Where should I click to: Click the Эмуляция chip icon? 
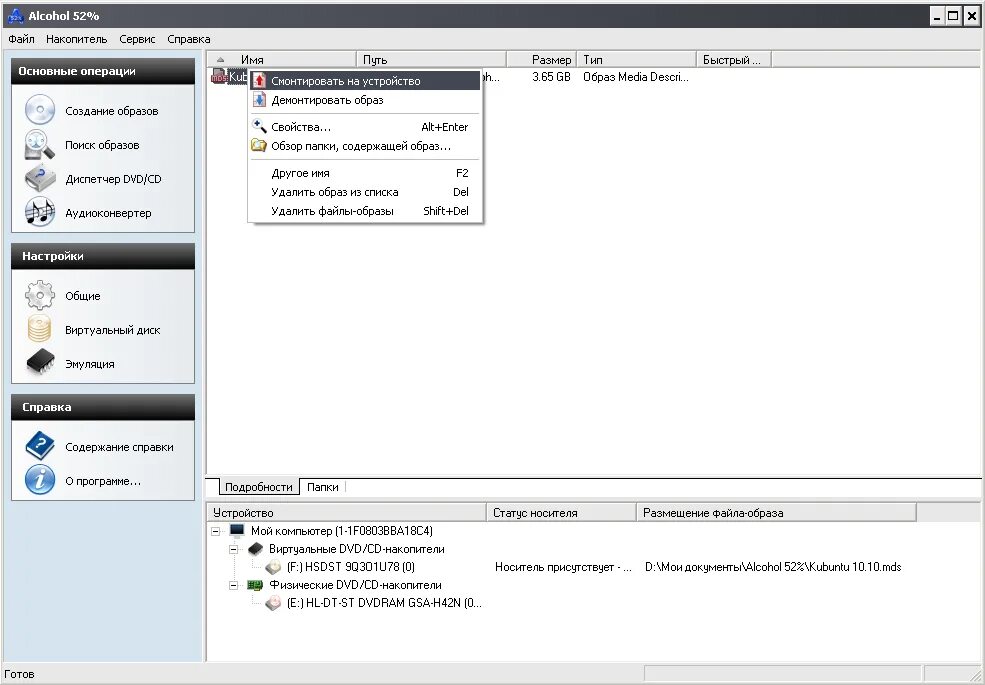(x=40, y=363)
